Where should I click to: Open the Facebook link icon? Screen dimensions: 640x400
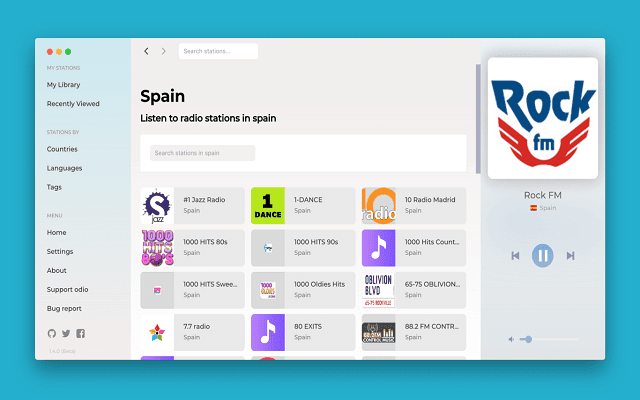(80, 333)
